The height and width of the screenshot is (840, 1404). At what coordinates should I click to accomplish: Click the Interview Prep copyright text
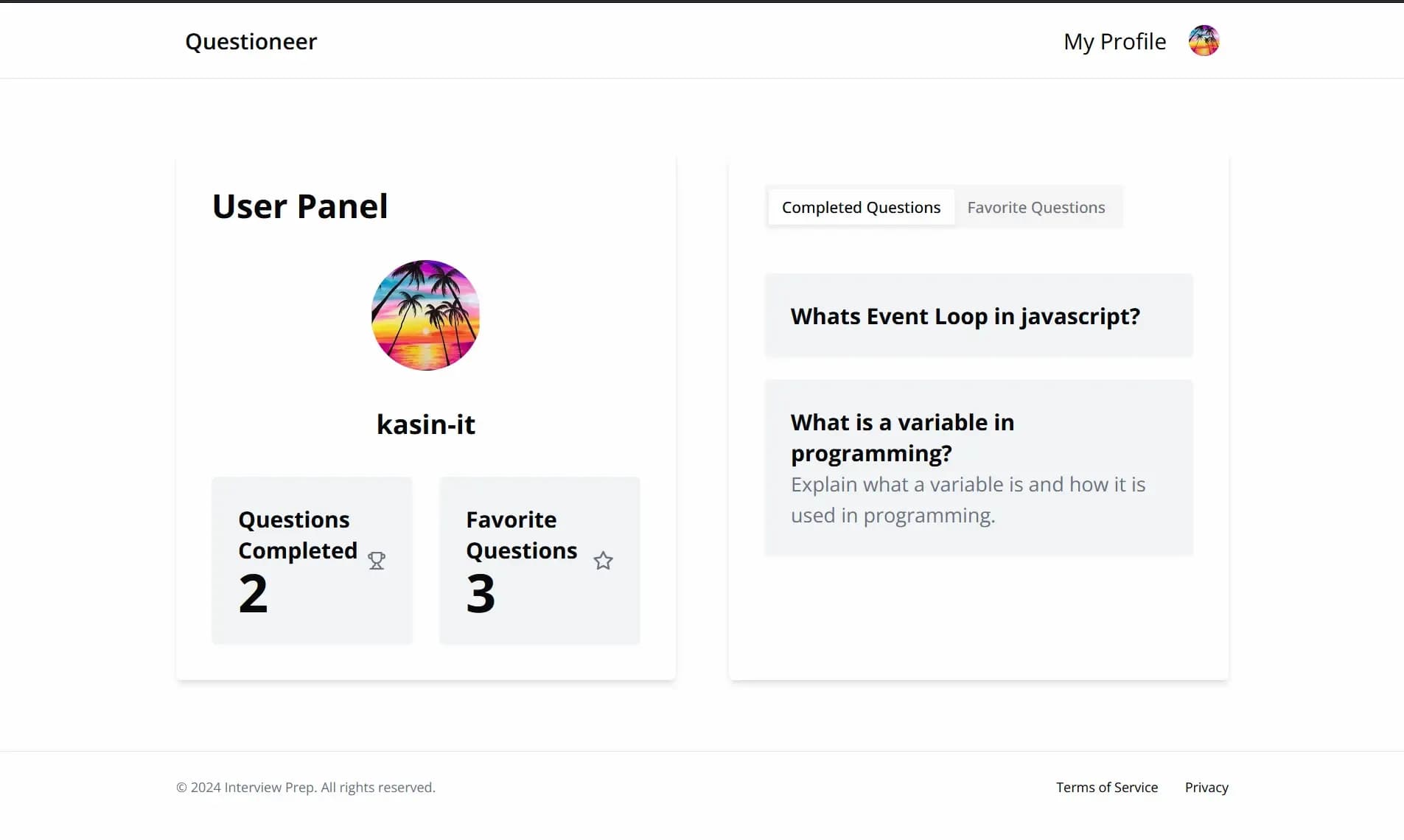[x=304, y=787]
